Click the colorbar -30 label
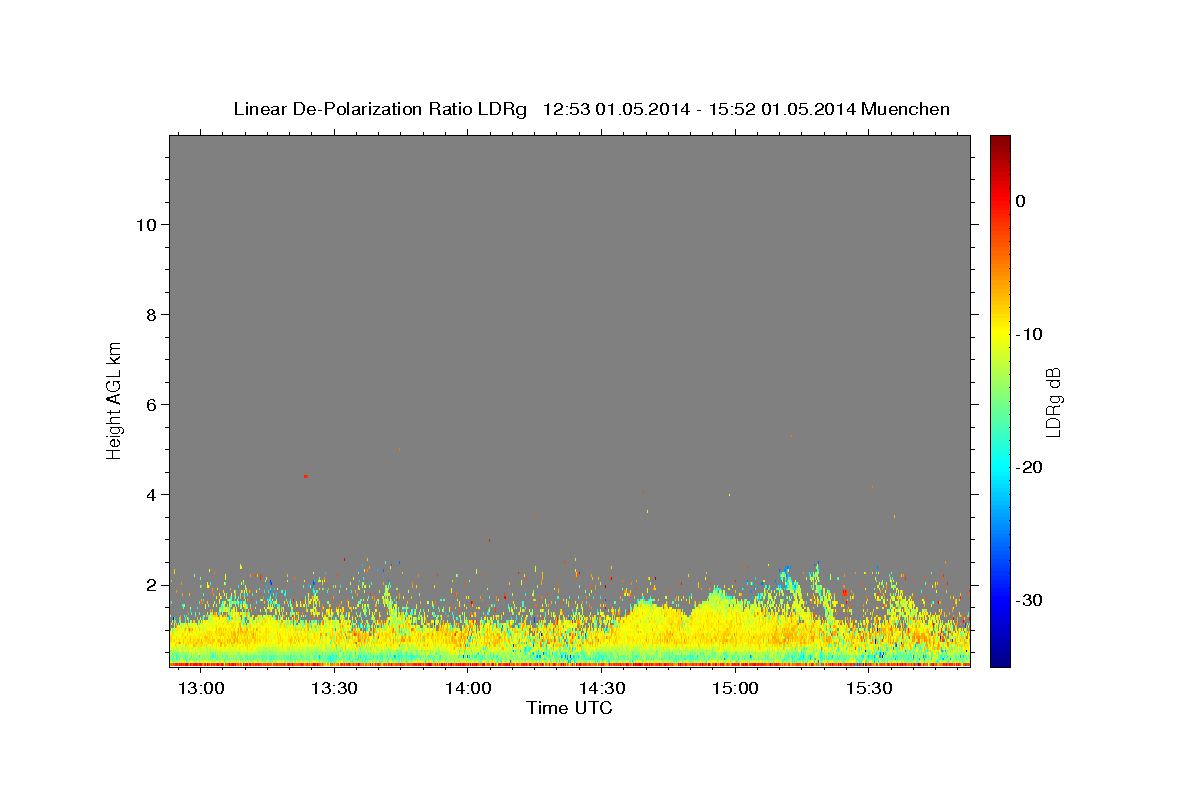 1030,600
